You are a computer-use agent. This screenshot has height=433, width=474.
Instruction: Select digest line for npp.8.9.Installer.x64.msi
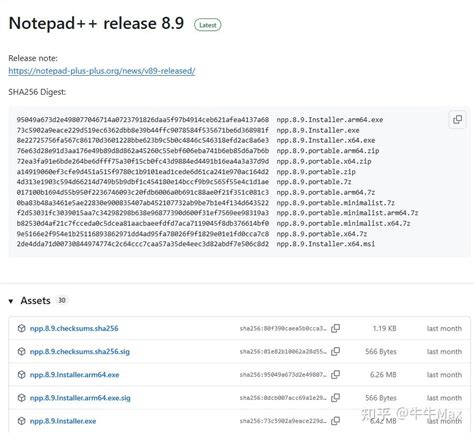coord(196,244)
